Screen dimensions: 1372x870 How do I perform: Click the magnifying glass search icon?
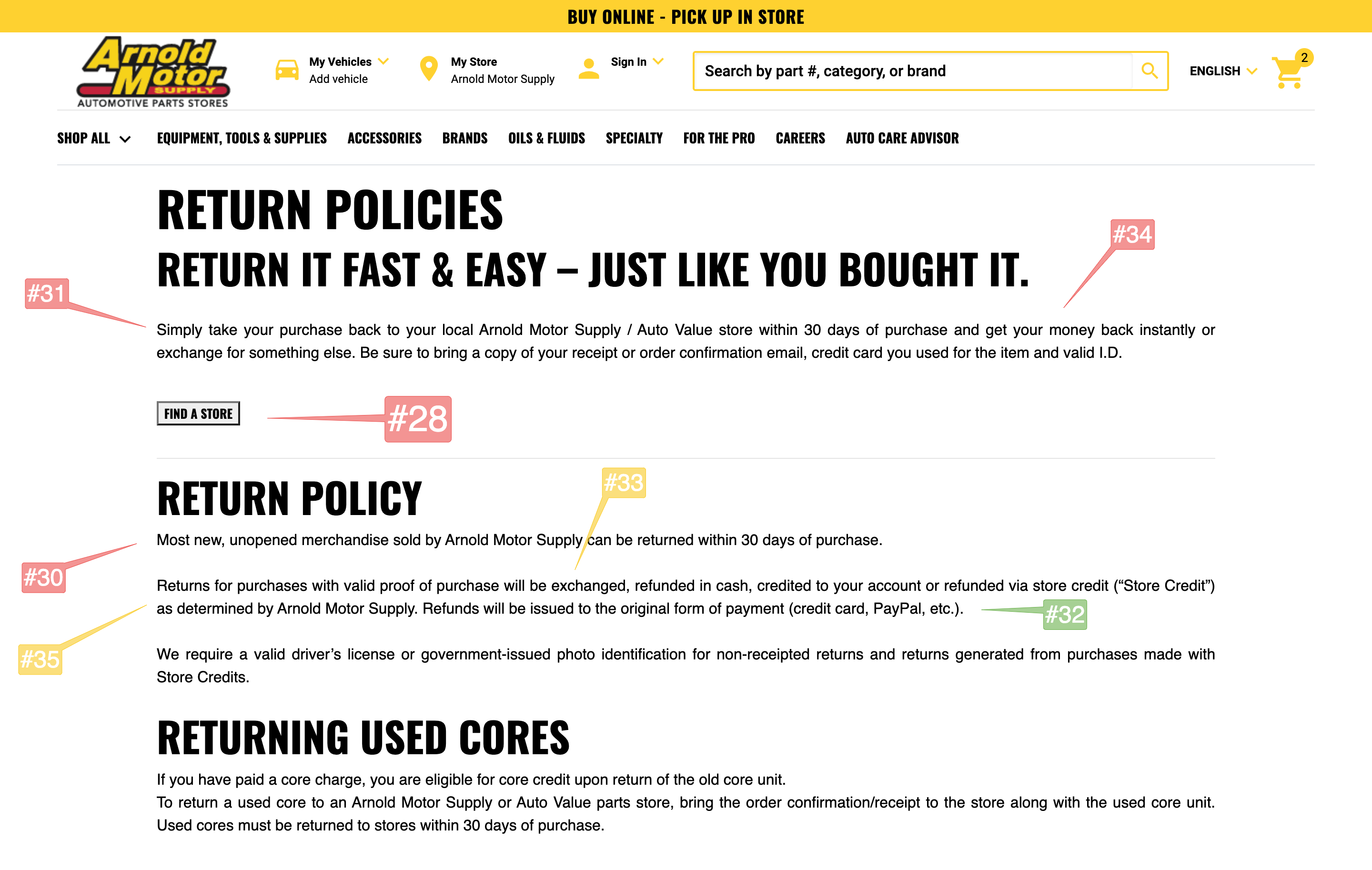tap(1150, 71)
